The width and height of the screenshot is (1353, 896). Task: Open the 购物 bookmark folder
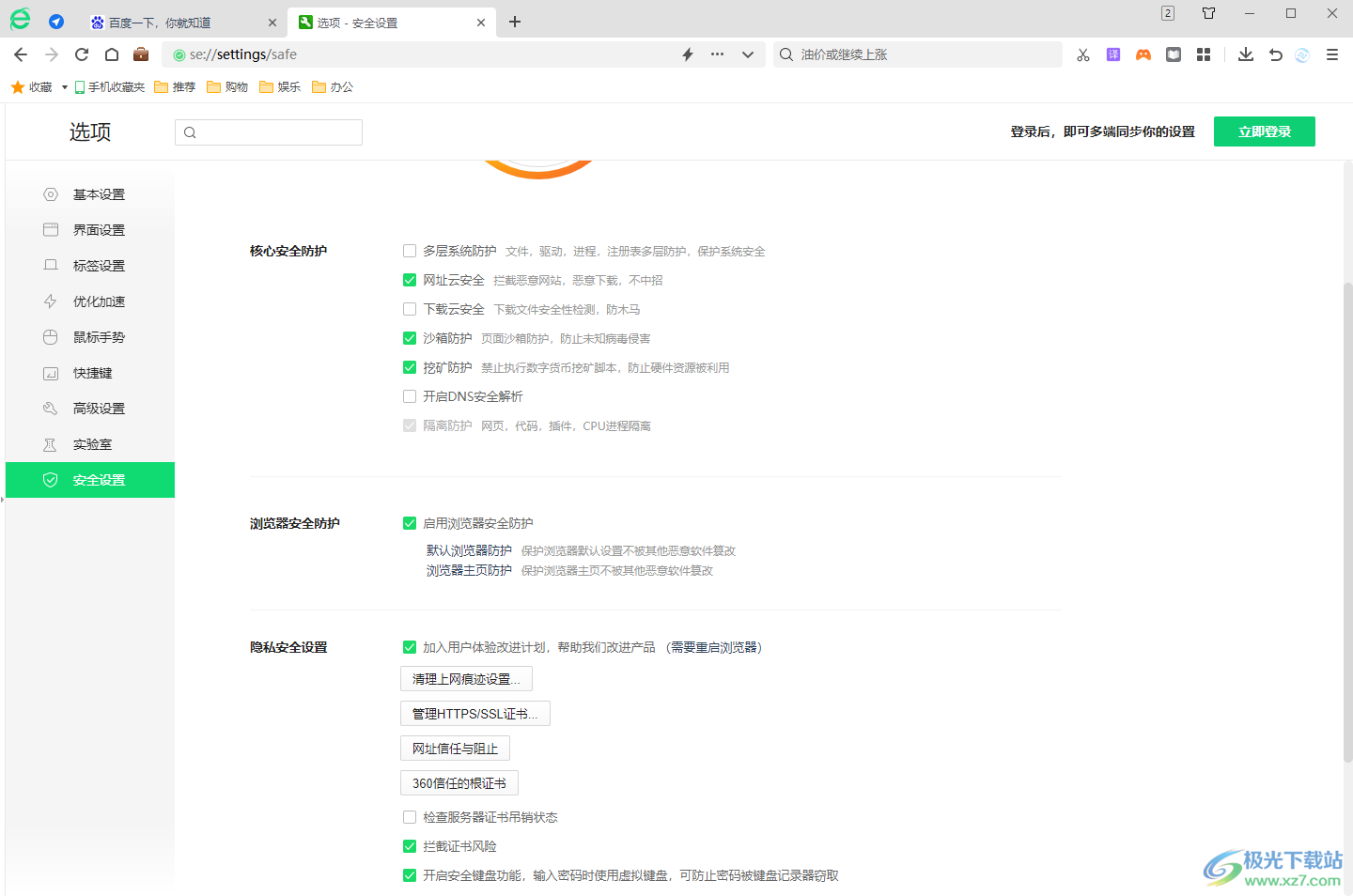coord(227,87)
